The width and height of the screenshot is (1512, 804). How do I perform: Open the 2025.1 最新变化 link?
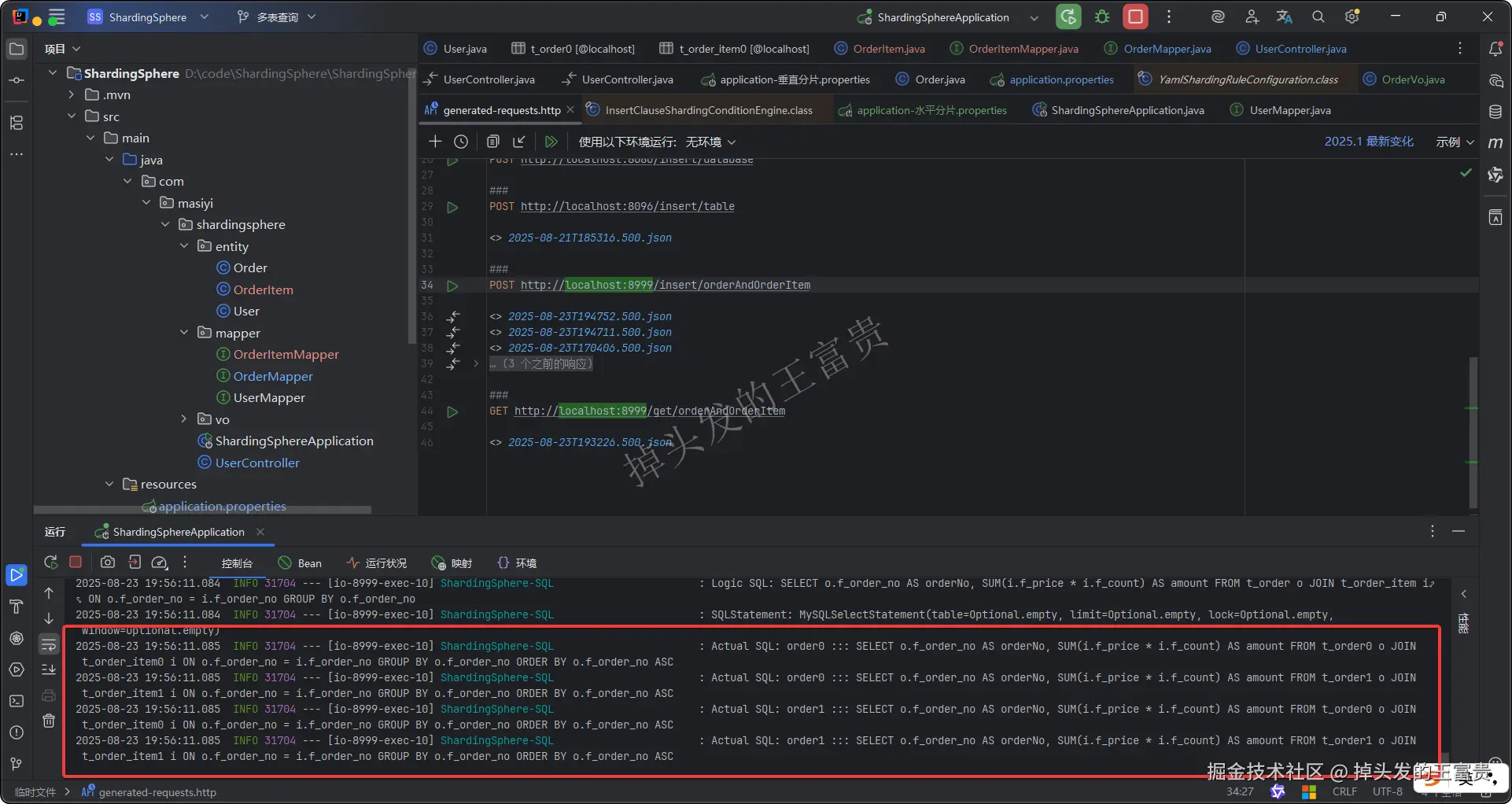click(x=1369, y=142)
